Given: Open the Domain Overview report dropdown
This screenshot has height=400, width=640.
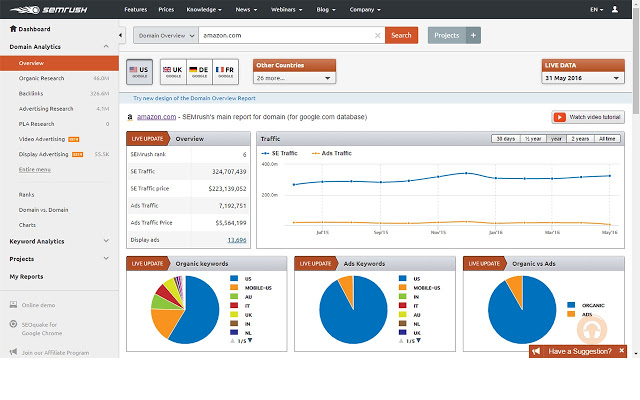Looking at the screenshot, I should pyautogui.click(x=166, y=36).
